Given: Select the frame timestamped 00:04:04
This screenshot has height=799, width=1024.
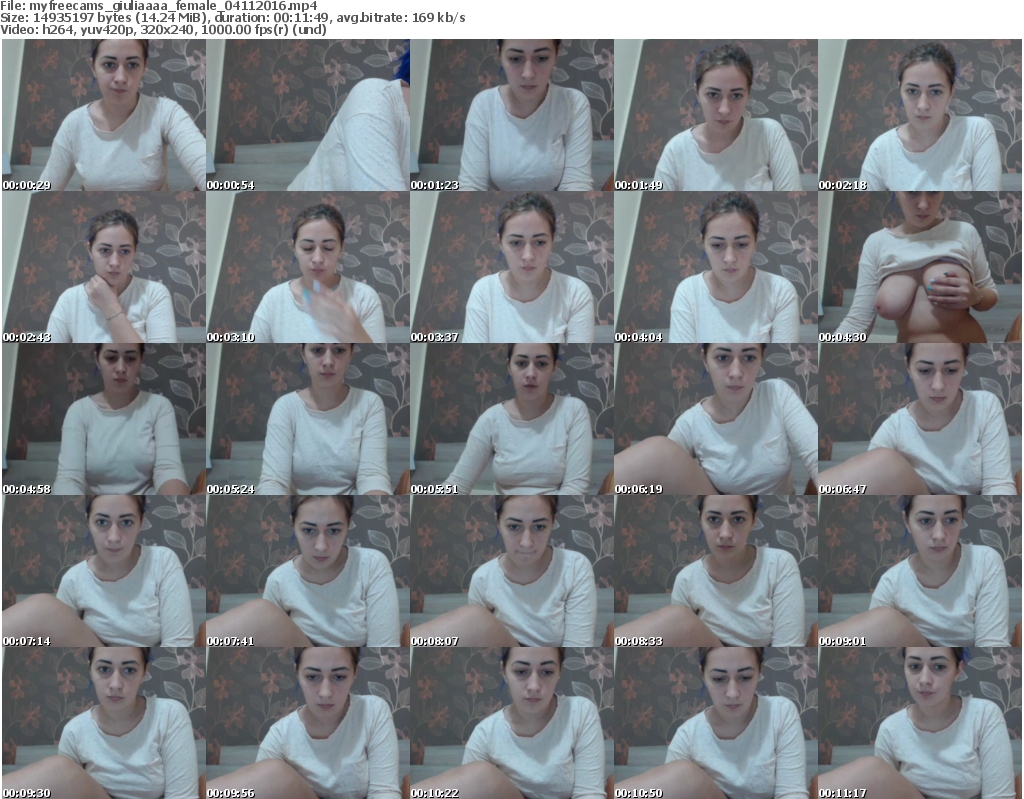Looking at the screenshot, I should 716,268.
